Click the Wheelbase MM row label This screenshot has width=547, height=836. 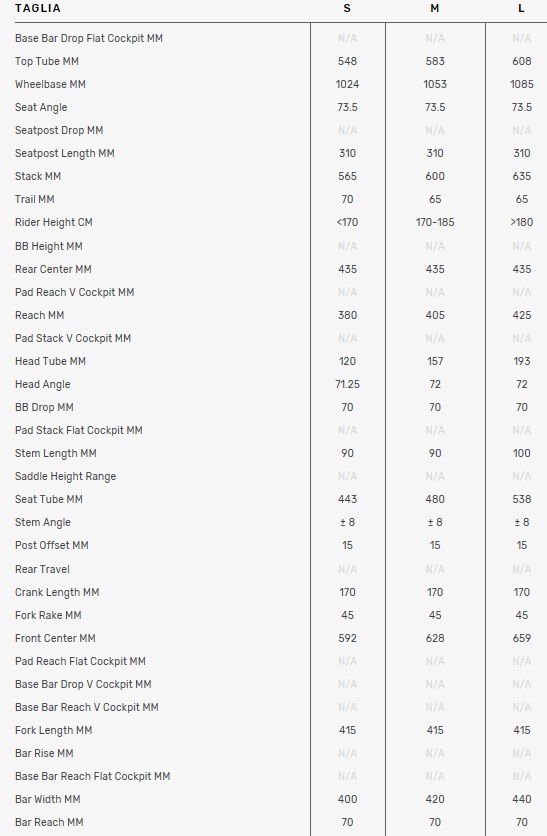50,84
